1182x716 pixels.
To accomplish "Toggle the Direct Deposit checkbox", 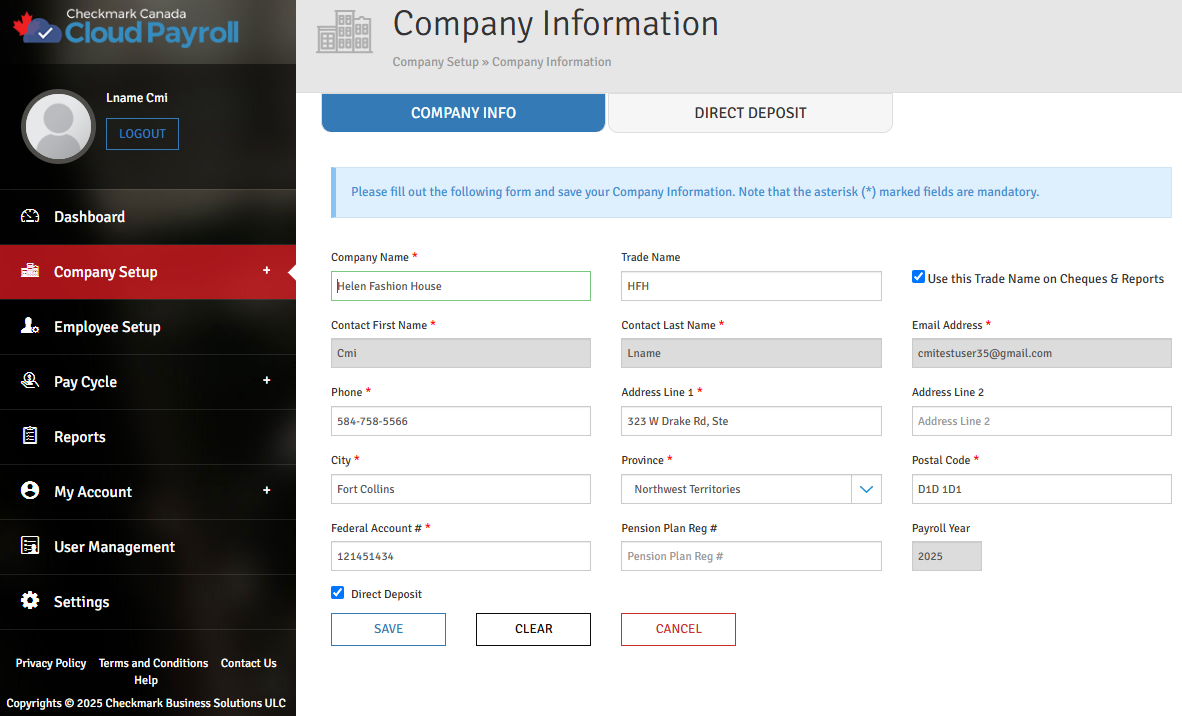I will coord(338,593).
